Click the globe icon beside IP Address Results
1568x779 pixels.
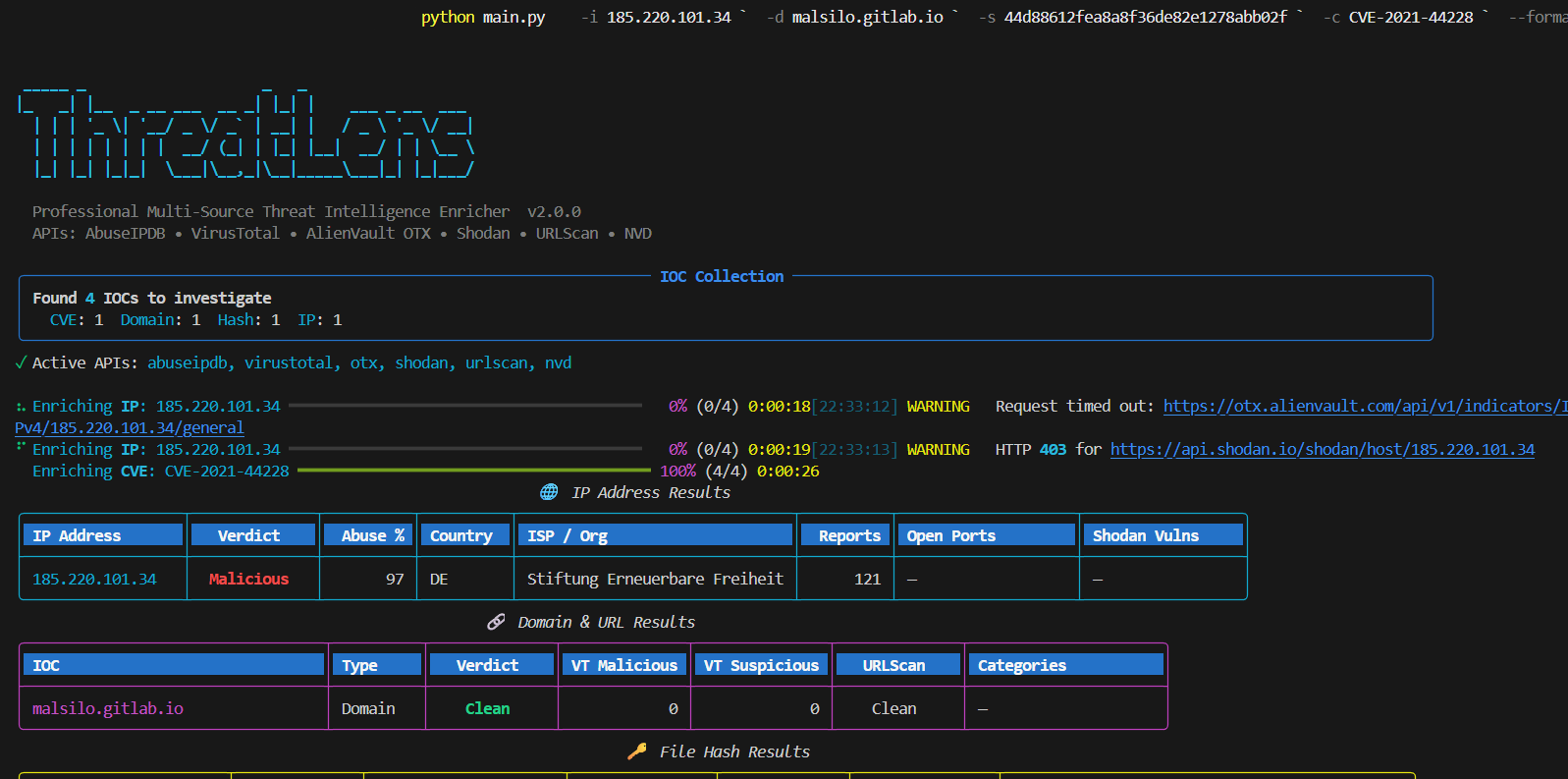549,492
